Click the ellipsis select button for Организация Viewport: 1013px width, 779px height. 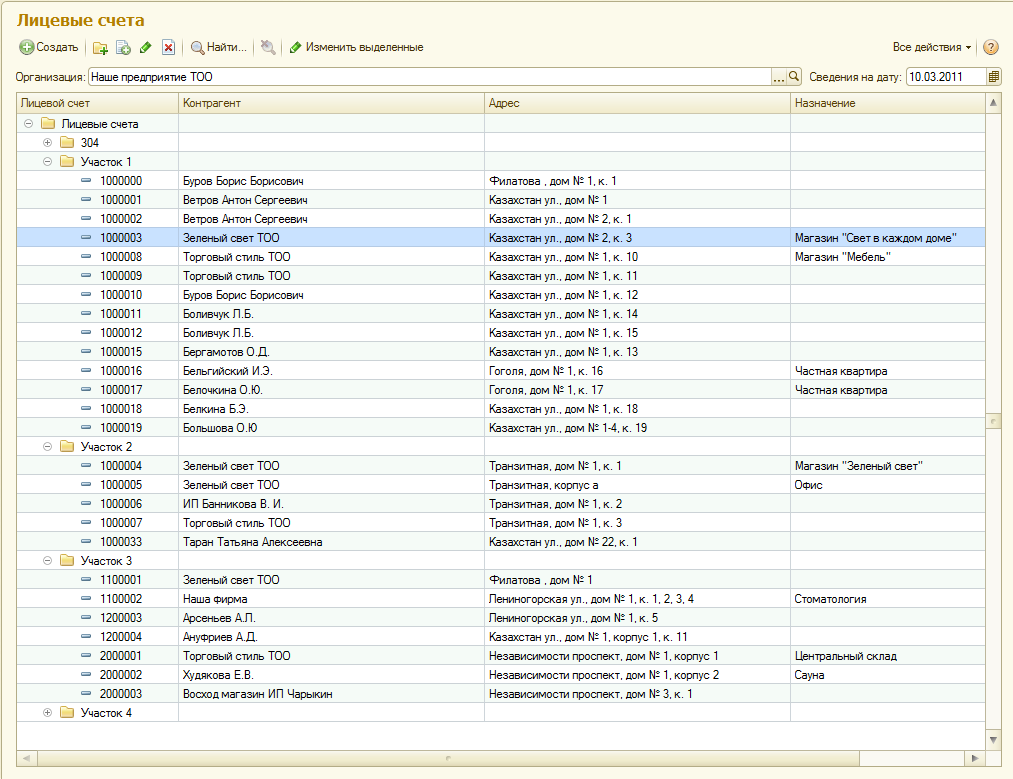click(779, 76)
